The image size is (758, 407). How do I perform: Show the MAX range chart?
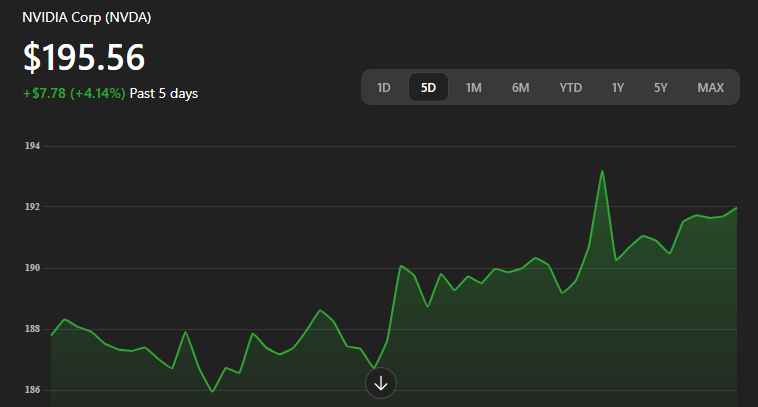pos(711,87)
